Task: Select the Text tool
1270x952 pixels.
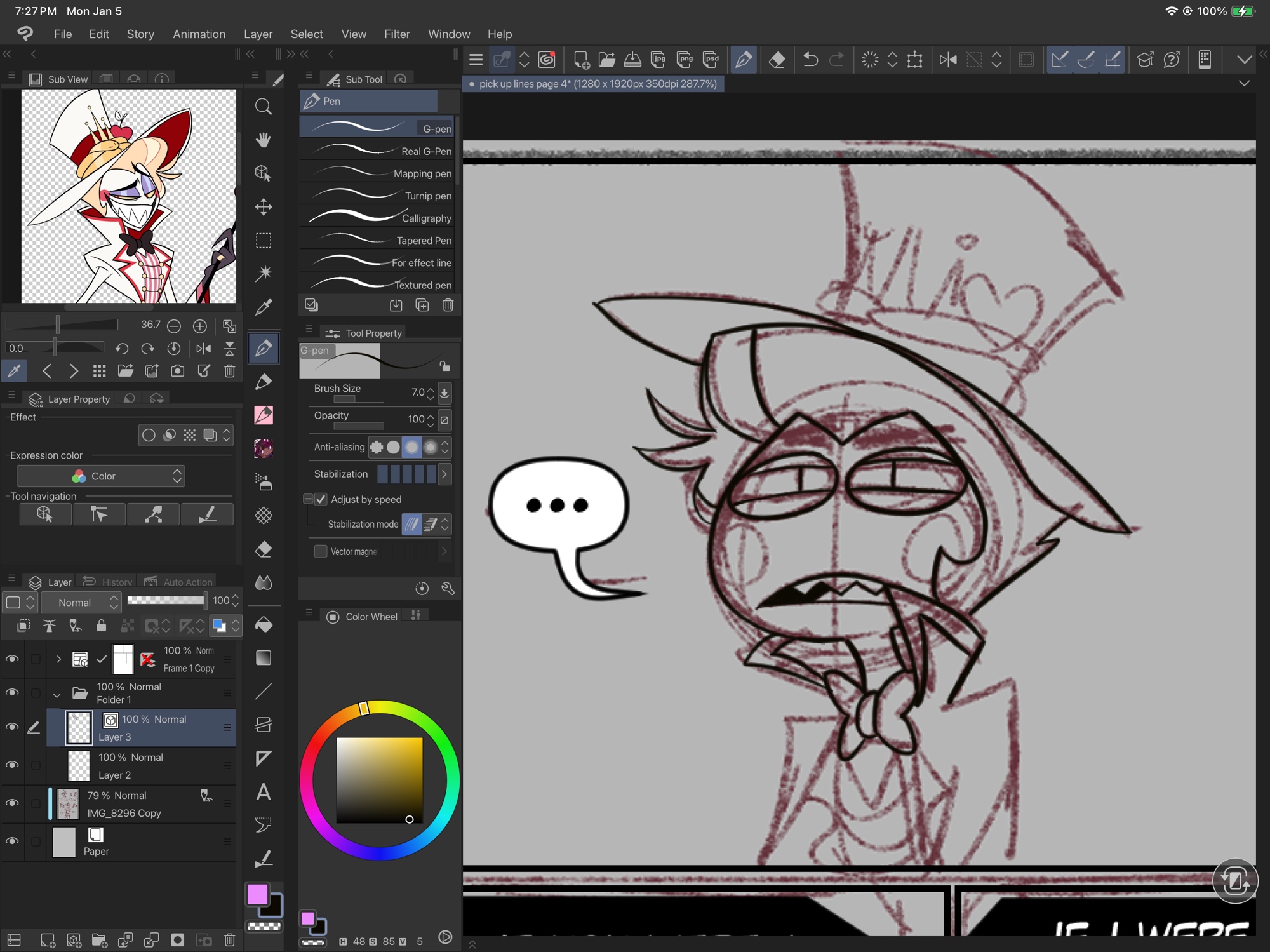Action: [264, 792]
